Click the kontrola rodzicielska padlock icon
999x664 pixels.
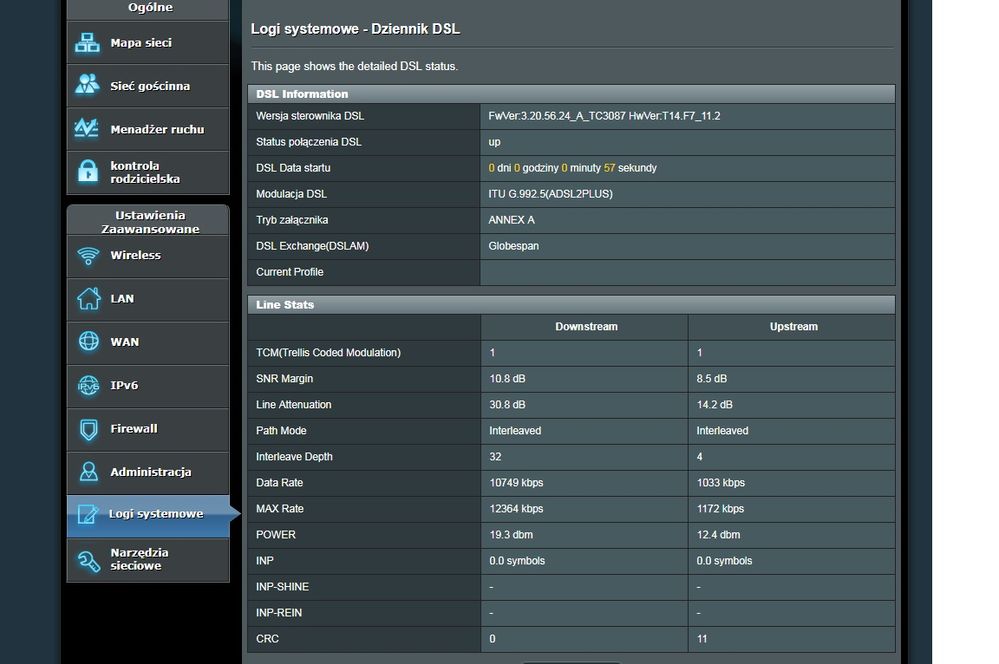88,172
